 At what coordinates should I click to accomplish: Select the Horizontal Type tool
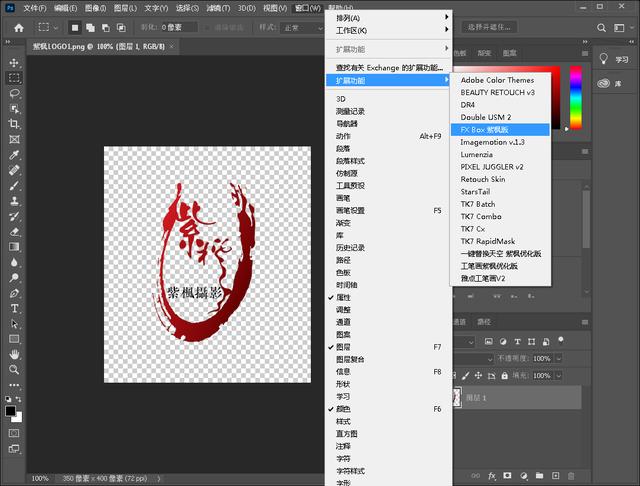tap(14, 308)
